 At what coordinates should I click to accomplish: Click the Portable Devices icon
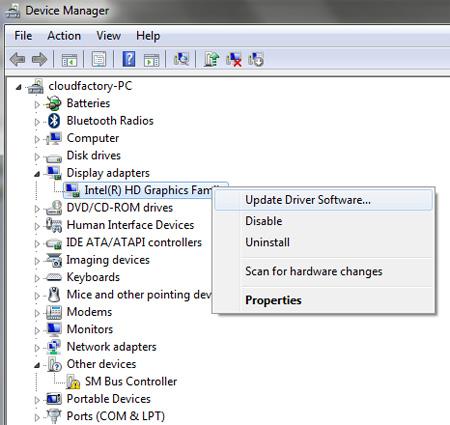[54, 399]
